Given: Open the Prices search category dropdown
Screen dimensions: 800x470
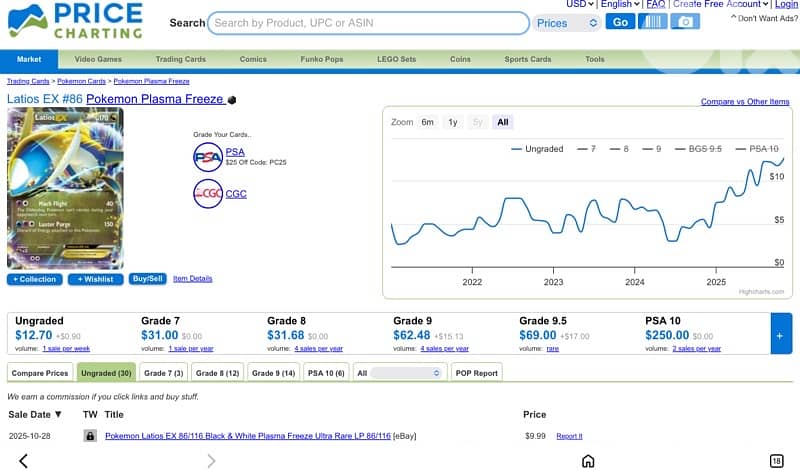Looking at the screenshot, I should (566, 22).
